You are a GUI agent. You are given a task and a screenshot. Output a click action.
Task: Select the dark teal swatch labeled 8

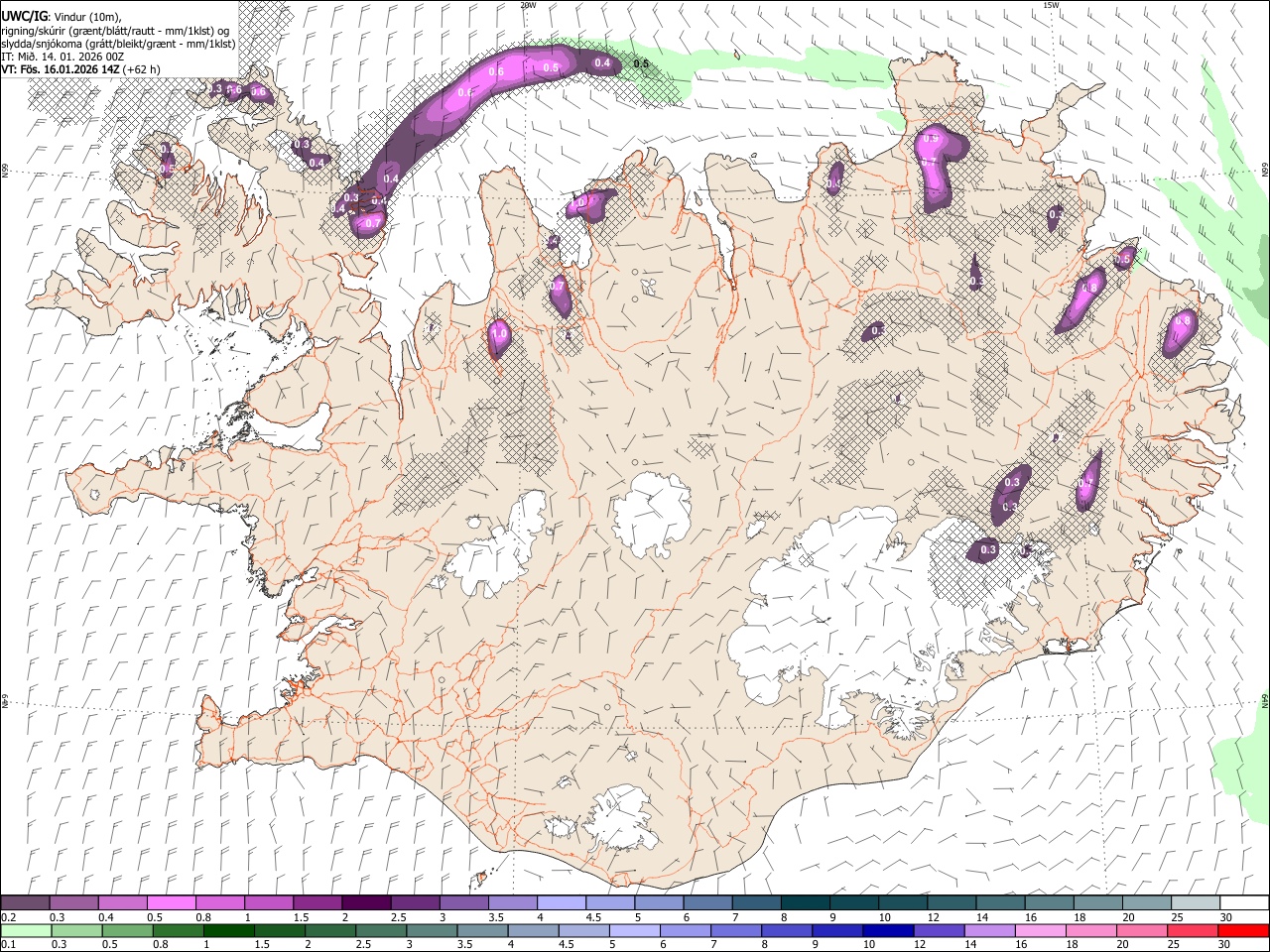tap(805, 903)
